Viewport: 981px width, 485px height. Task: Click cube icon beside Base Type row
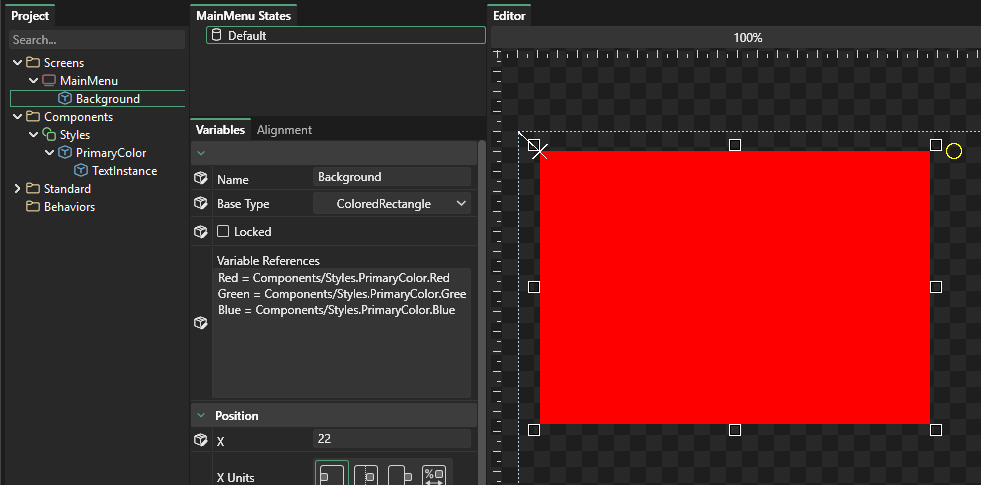(x=201, y=204)
